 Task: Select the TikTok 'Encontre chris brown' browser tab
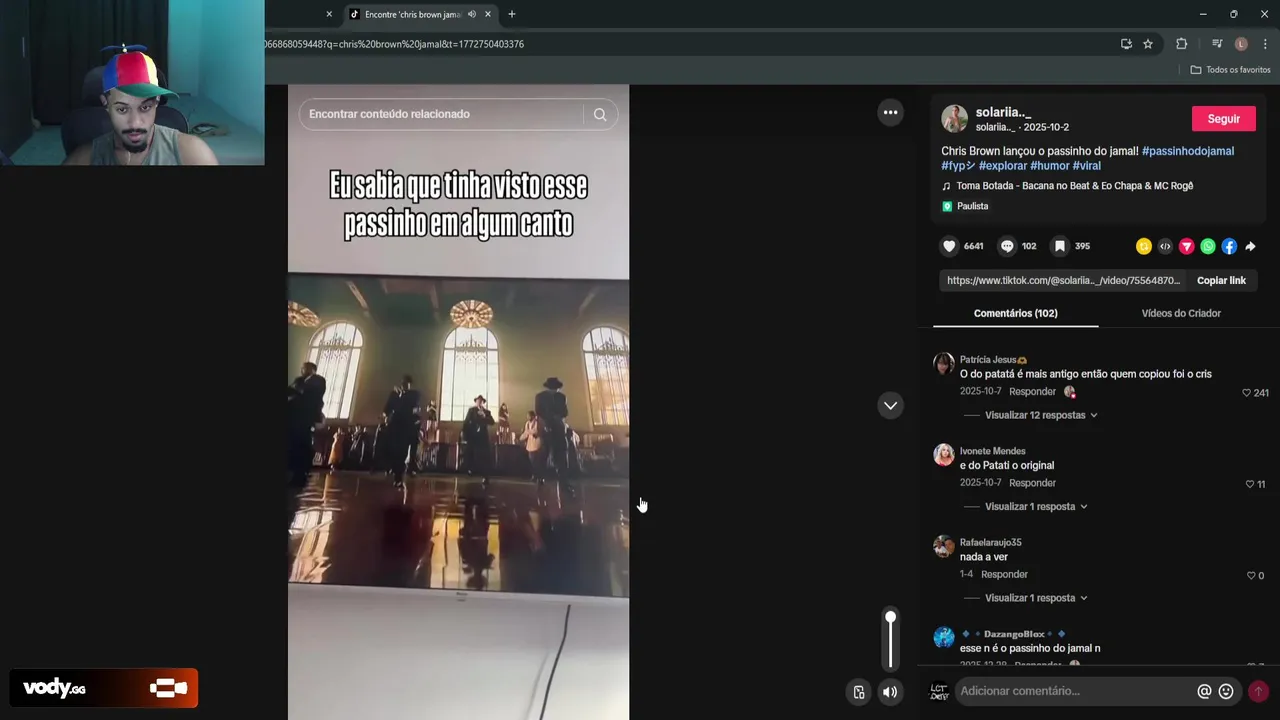pyautogui.click(x=412, y=14)
